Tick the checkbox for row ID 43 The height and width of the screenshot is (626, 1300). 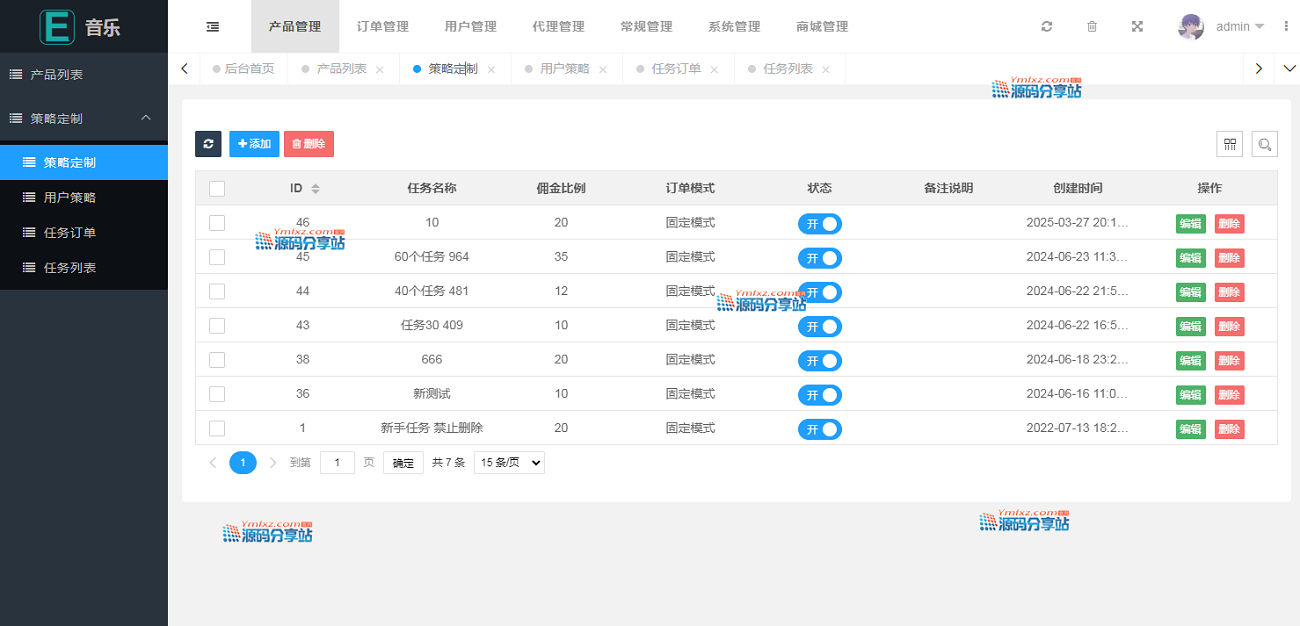[x=217, y=326]
